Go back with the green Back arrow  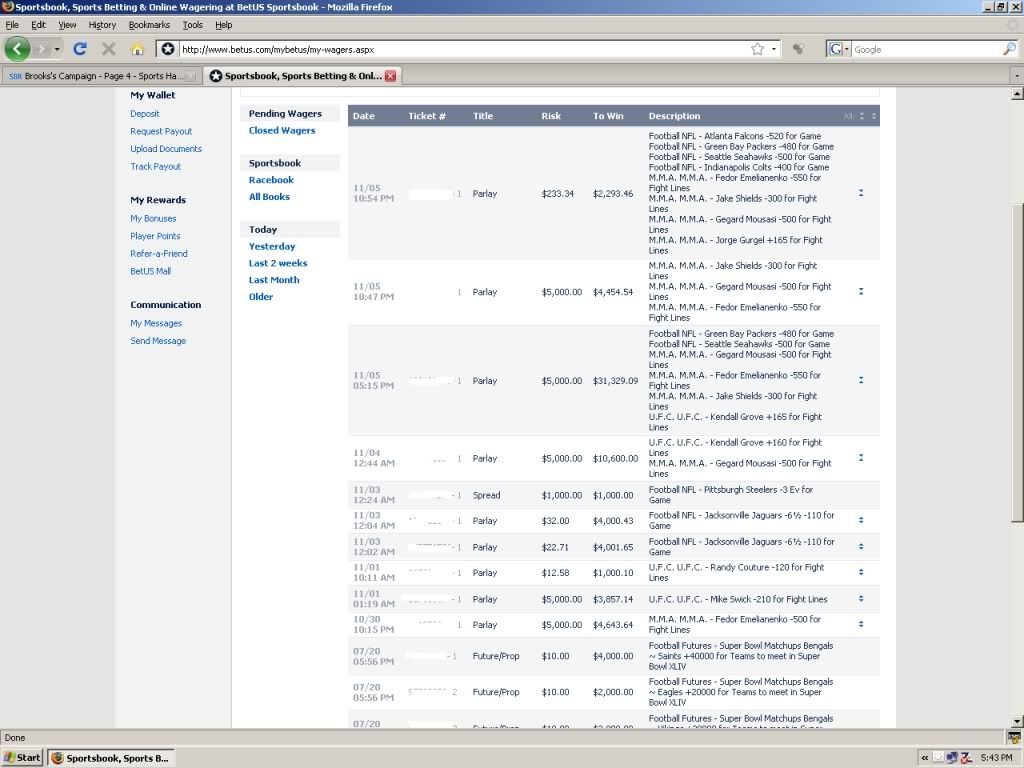[x=17, y=49]
